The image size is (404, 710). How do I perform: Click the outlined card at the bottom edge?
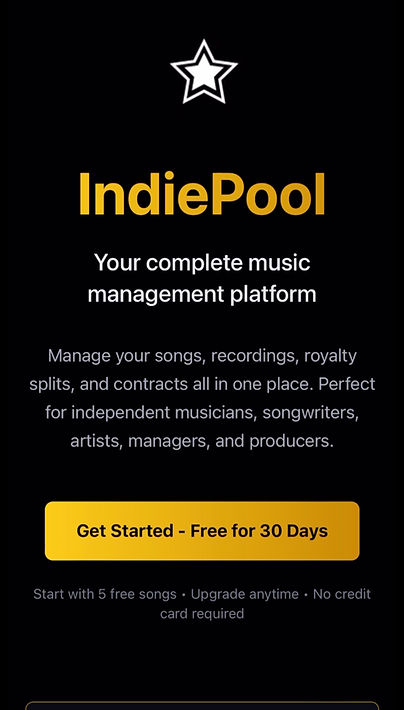point(202,705)
